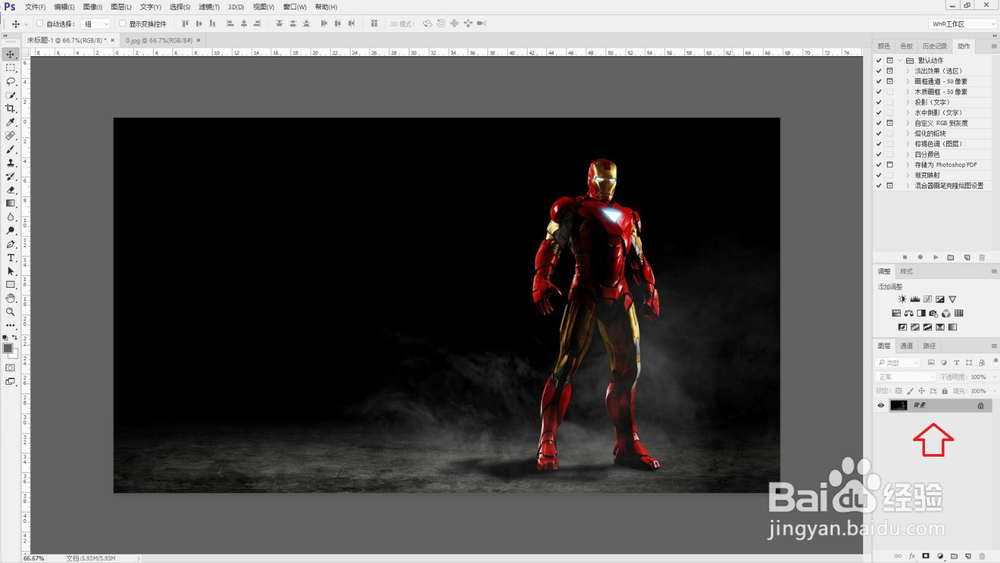Toggle checkmark for 四分颜色 action
Viewport: 1000px width, 563px height.
click(x=879, y=154)
